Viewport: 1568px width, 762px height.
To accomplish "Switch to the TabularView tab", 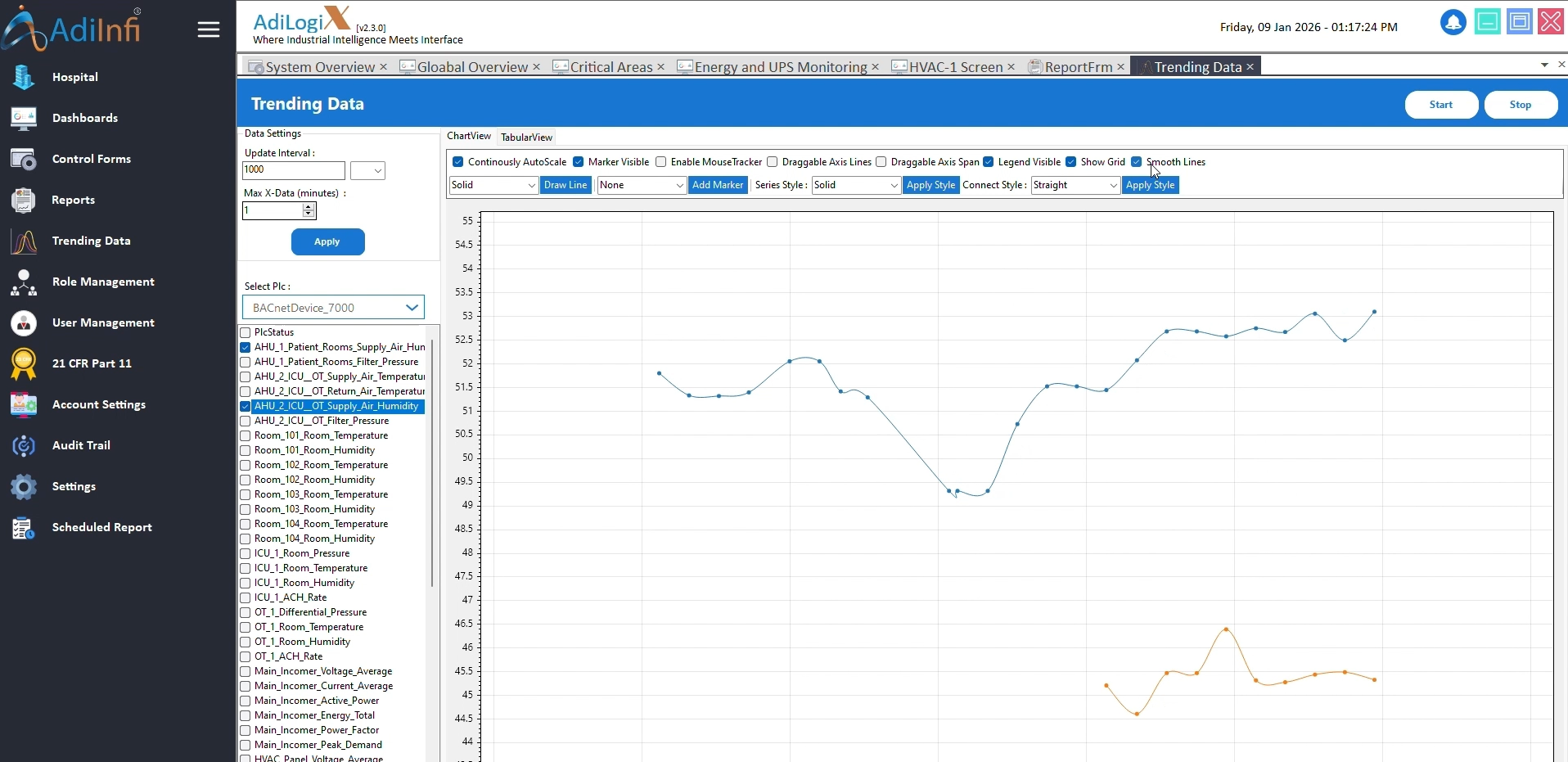I will coord(526,138).
